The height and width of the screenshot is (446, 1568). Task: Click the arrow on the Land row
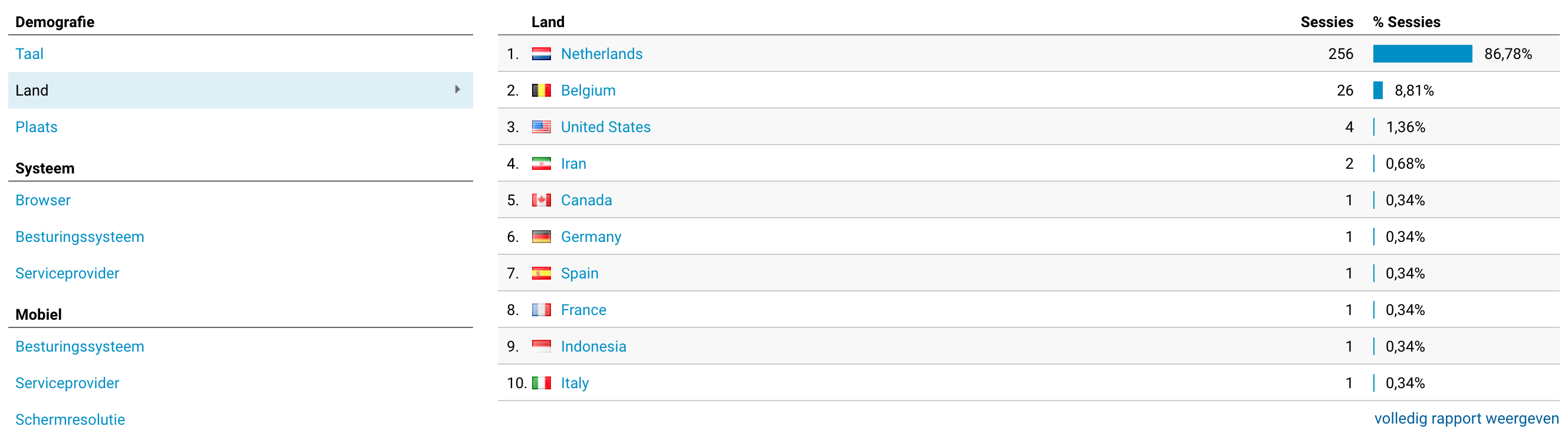point(457,90)
